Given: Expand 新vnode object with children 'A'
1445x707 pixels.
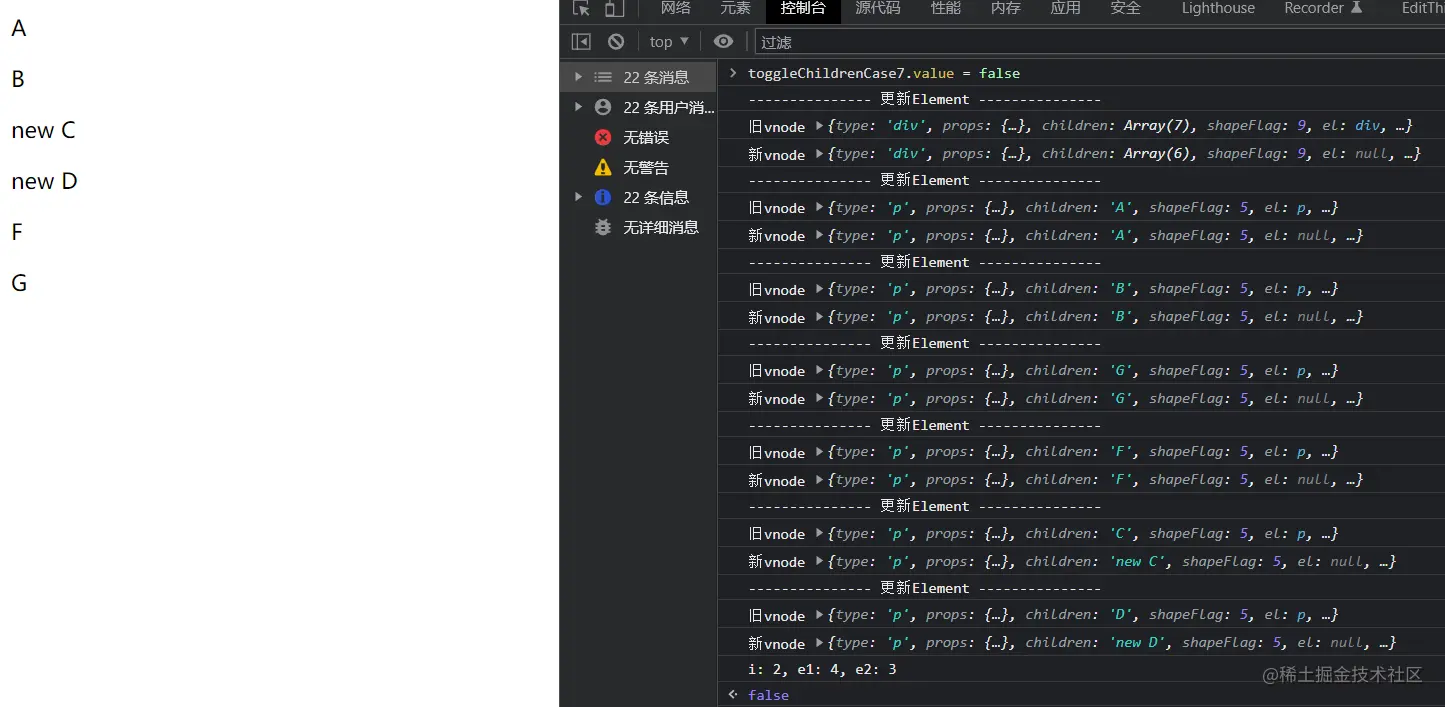Looking at the screenshot, I should [x=820, y=236].
